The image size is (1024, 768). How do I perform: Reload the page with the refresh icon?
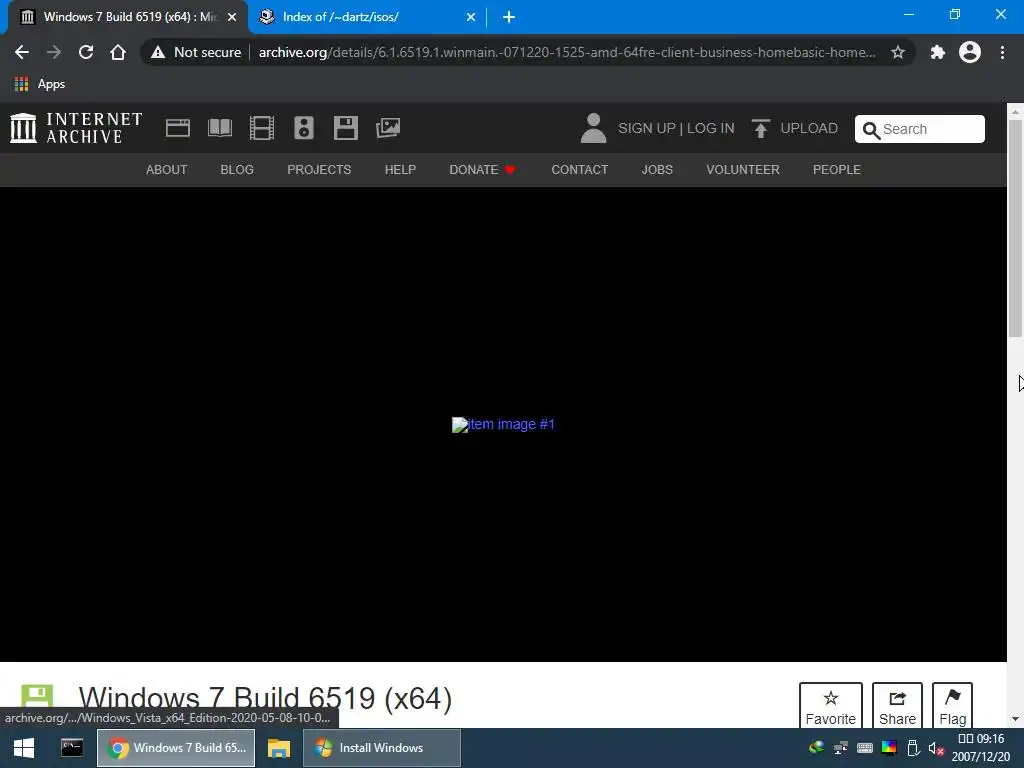86,52
